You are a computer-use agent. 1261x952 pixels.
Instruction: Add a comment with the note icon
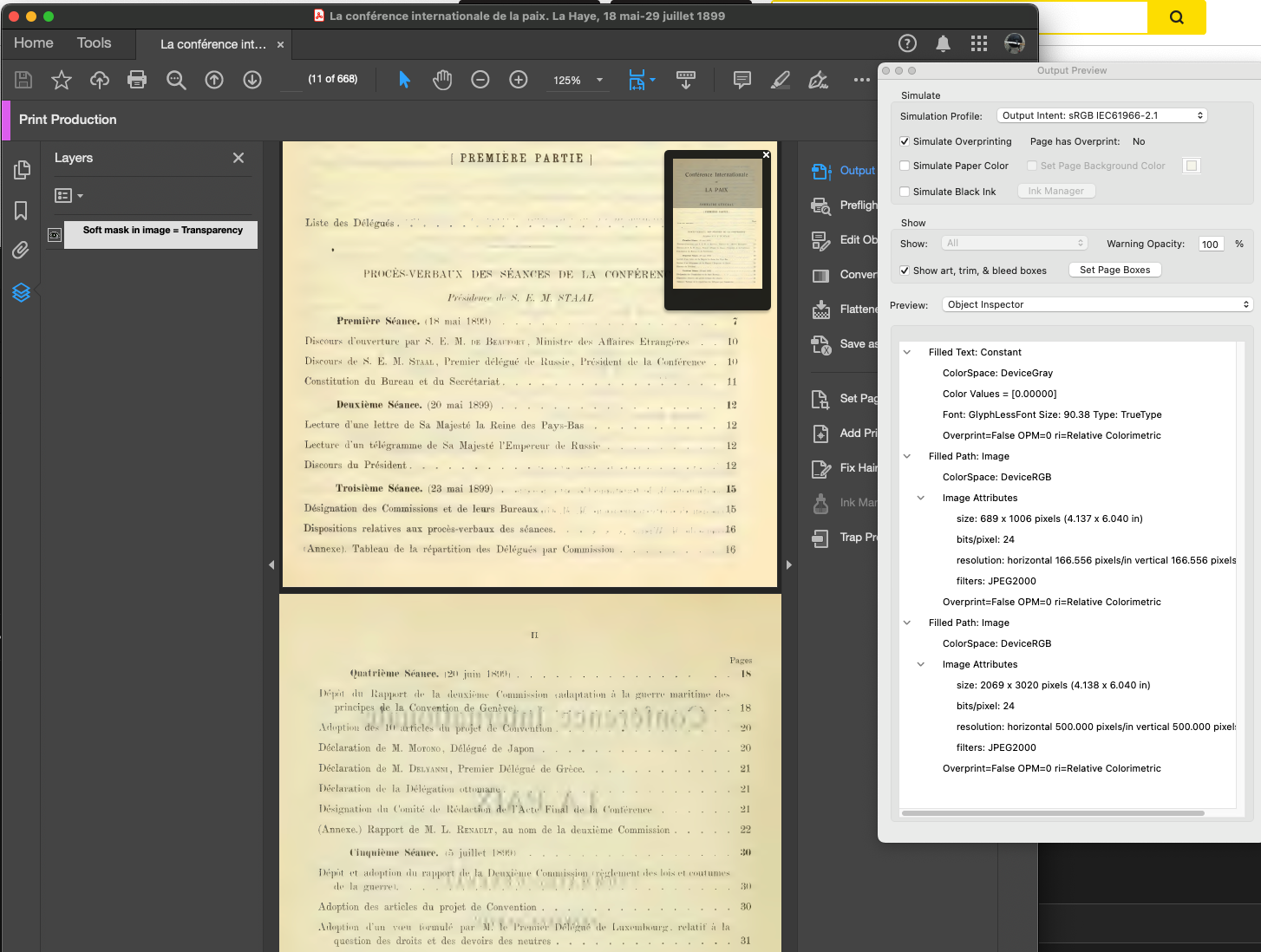pyautogui.click(x=742, y=80)
